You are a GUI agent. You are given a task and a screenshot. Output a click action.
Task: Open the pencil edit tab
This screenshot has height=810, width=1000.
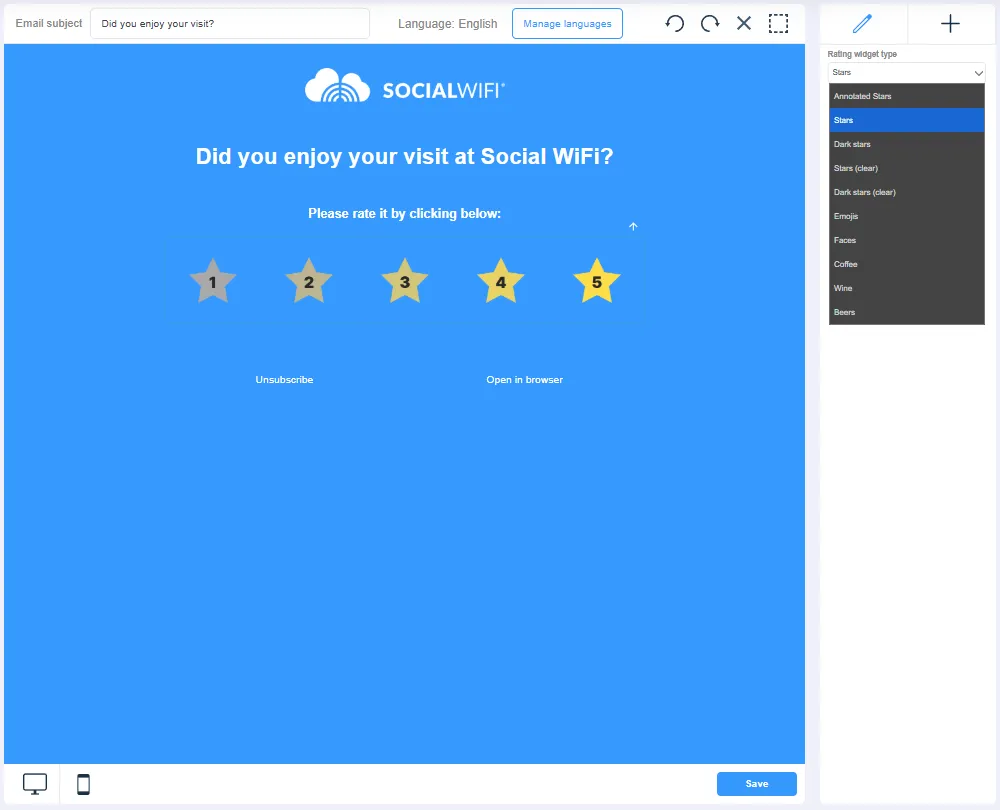point(862,24)
